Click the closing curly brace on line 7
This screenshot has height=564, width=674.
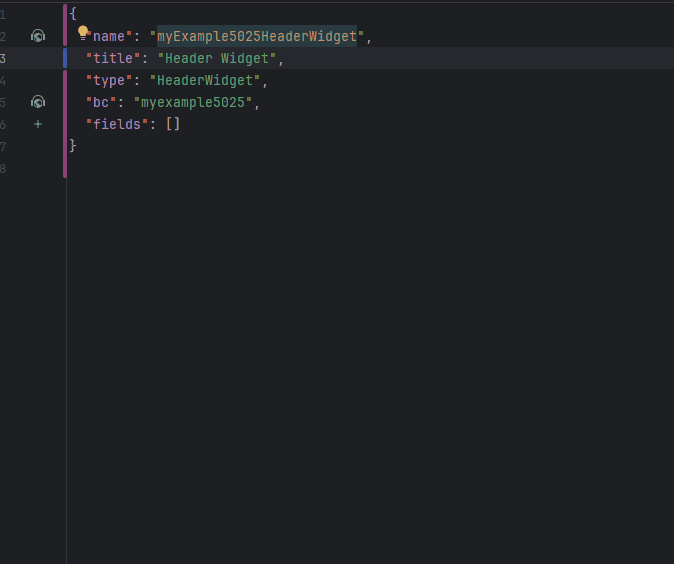(x=73, y=146)
